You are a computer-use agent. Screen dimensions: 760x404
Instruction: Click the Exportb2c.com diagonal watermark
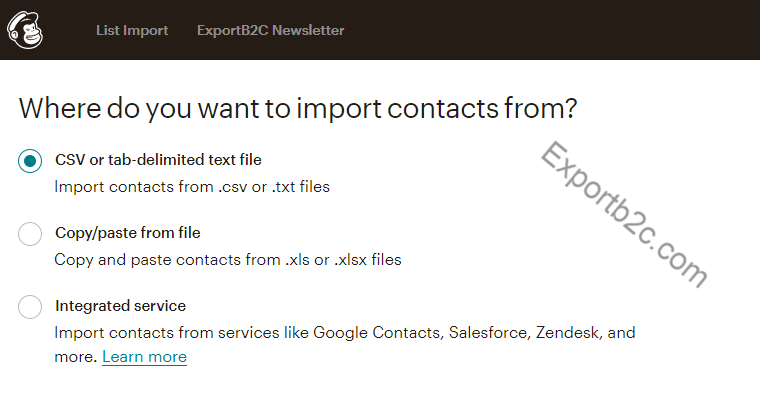coord(624,214)
